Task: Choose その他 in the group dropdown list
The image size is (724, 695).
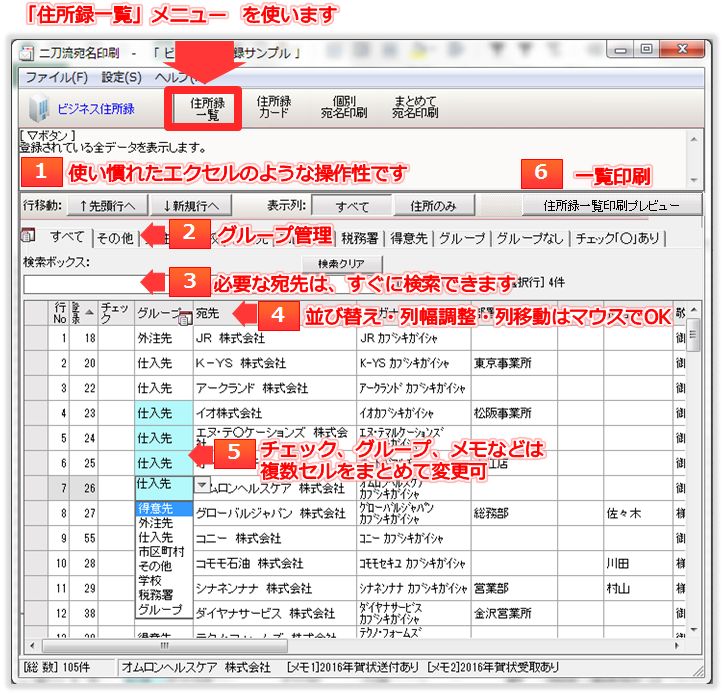Action: 164,566
